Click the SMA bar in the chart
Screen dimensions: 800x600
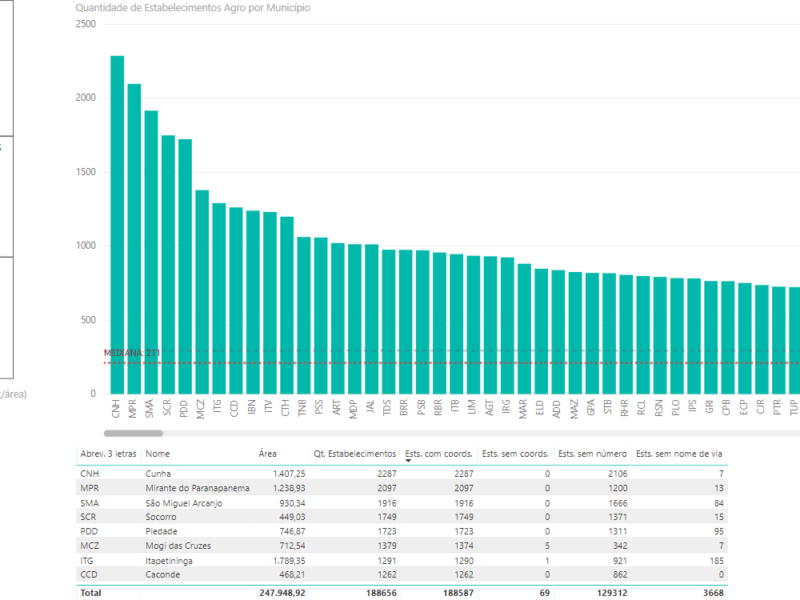click(151, 252)
